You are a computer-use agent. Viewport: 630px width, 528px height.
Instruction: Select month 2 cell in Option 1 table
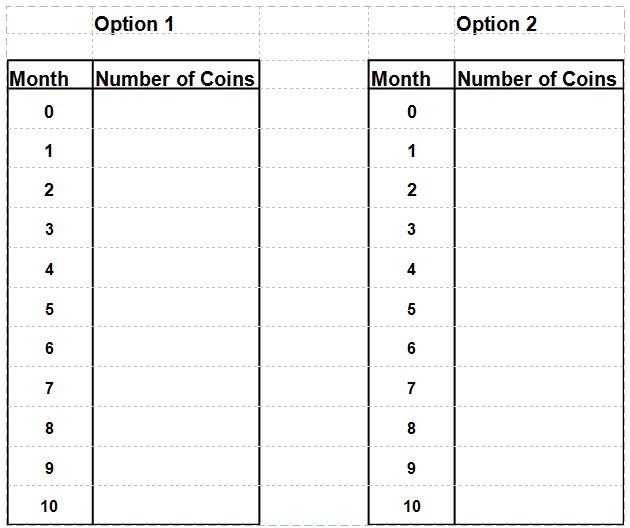pyautogui.click(x=49, y=190)
